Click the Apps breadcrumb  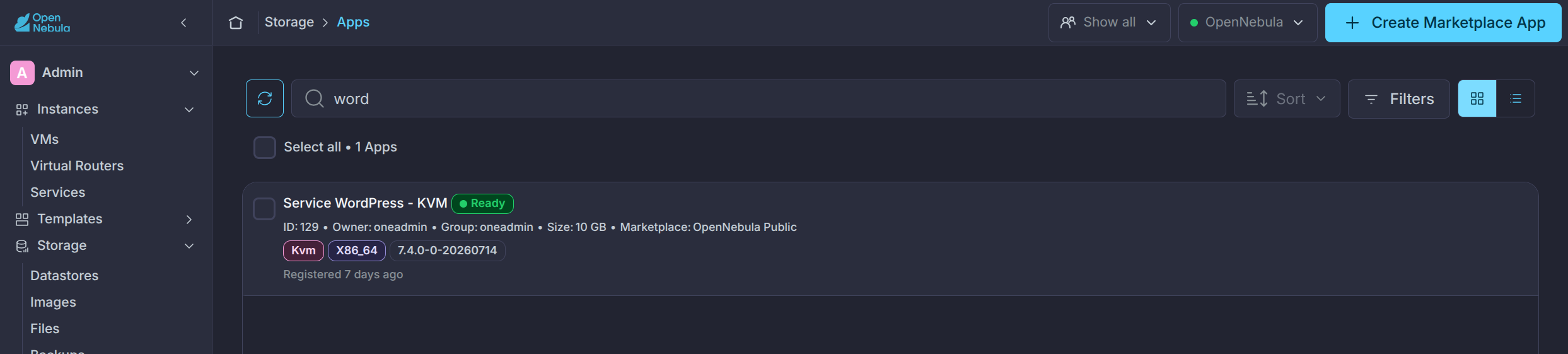click(353, 22)
